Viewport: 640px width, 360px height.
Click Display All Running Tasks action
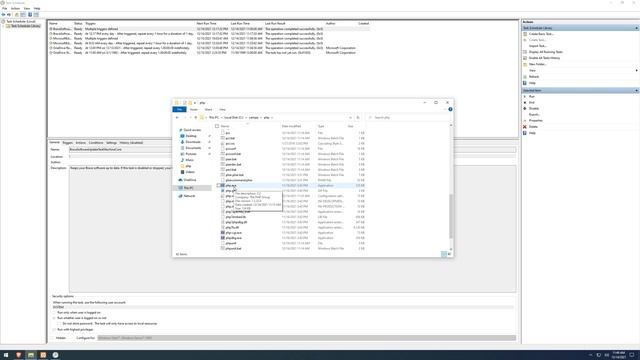click(x=545, y=52)
